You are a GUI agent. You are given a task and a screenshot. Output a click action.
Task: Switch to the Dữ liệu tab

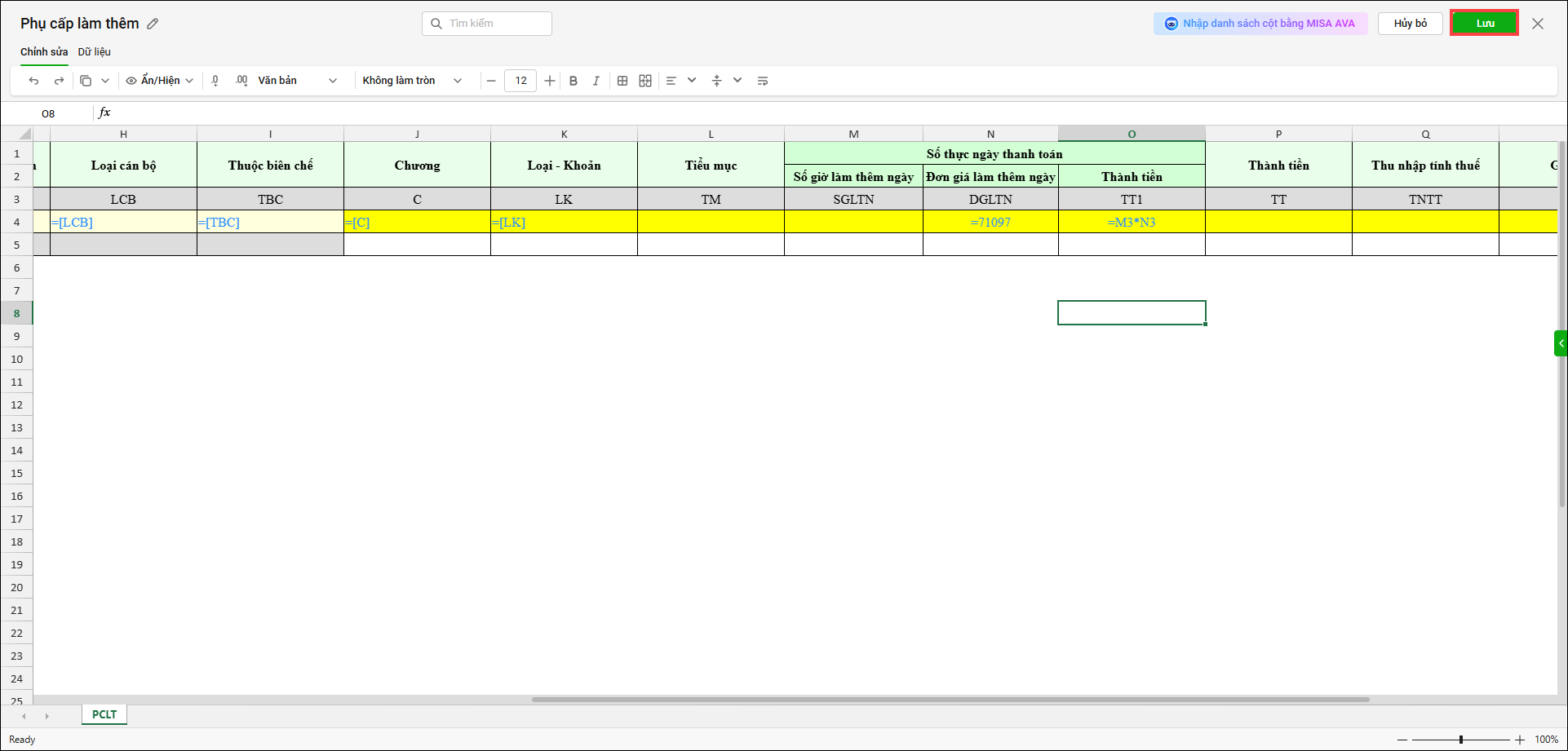[x=95, y=51]
